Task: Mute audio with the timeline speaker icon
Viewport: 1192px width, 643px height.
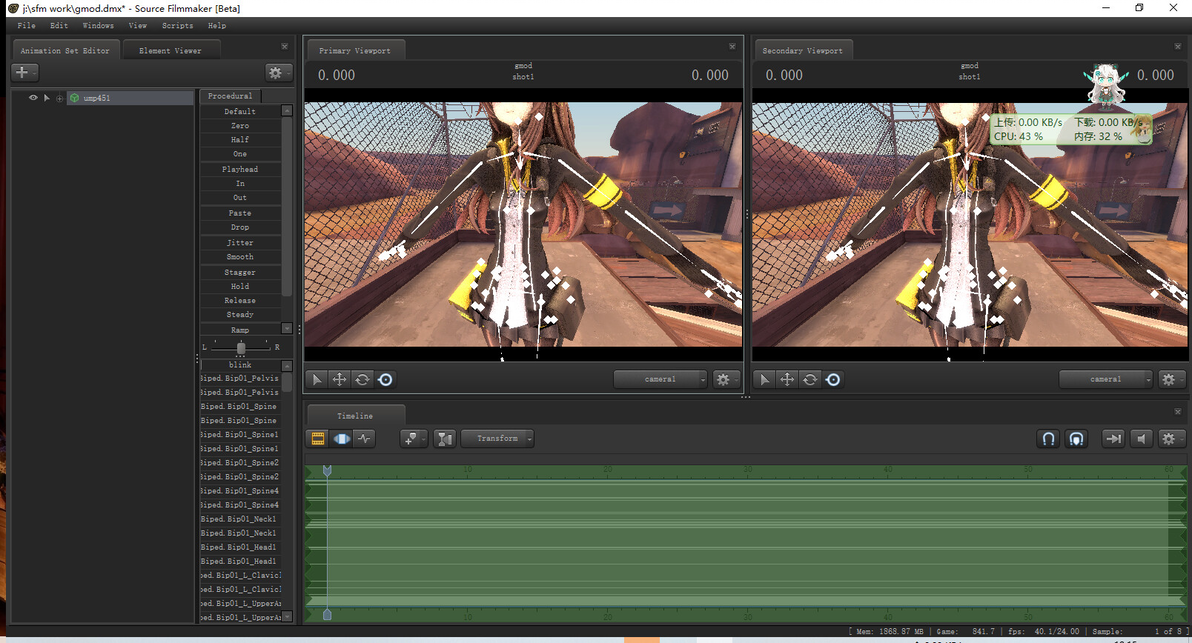Action: click(x=1141, y=438)
